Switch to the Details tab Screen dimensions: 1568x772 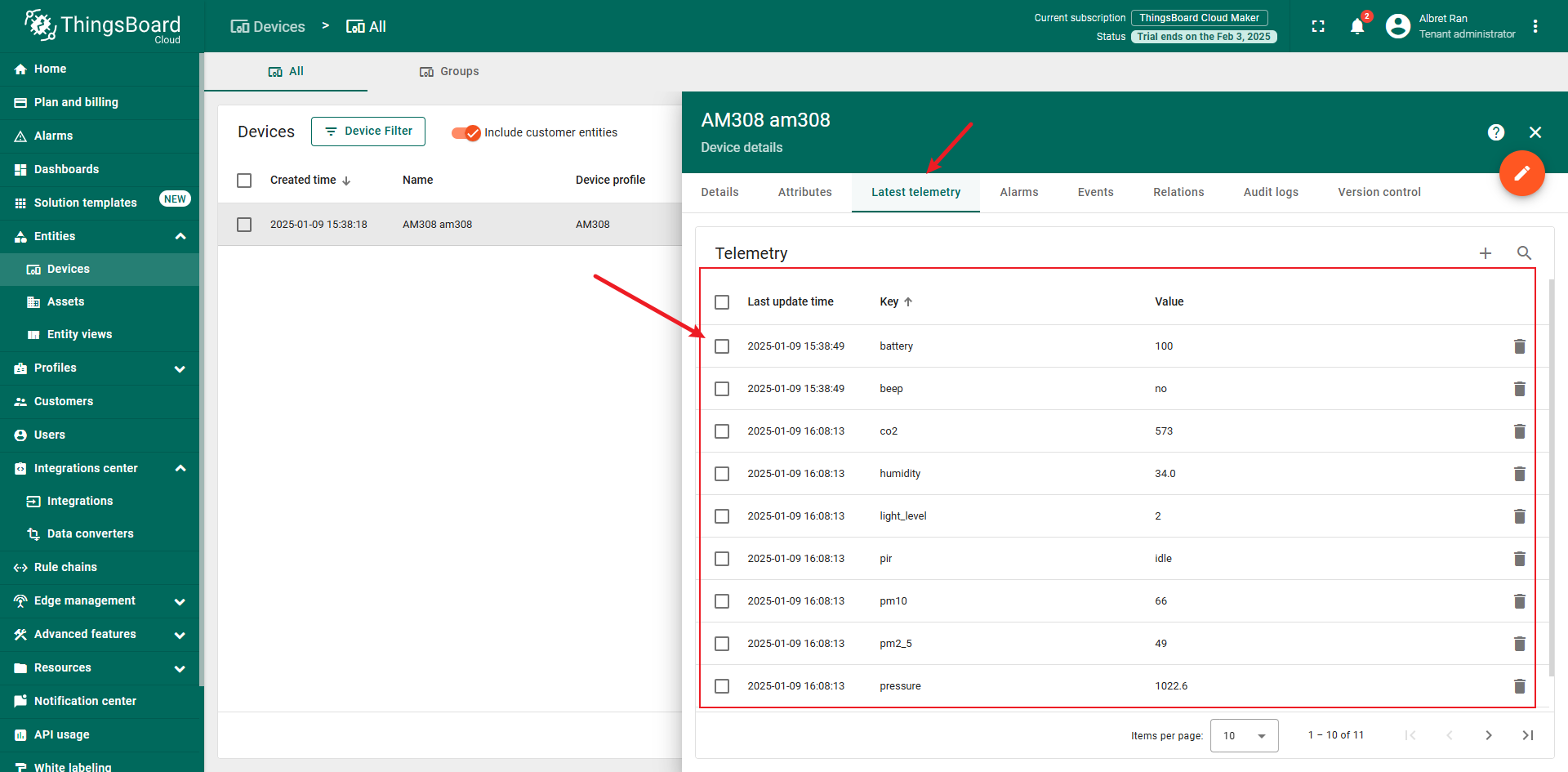tap(719, 192)
